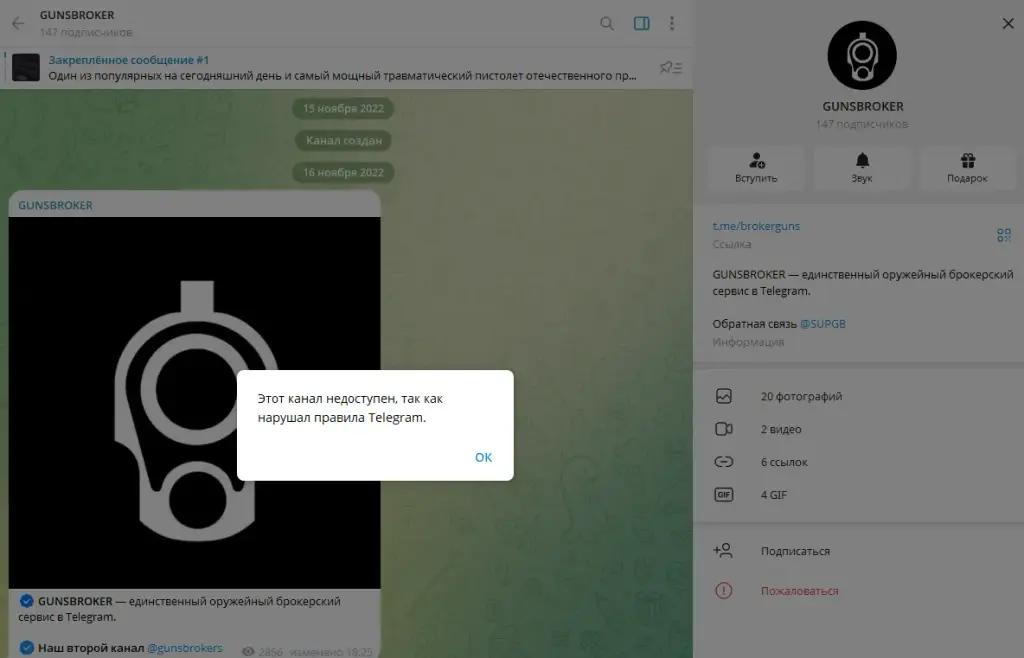Open the 2 видео media section
This screenshot has width=1024, height=658.
(x=858, y=429)
